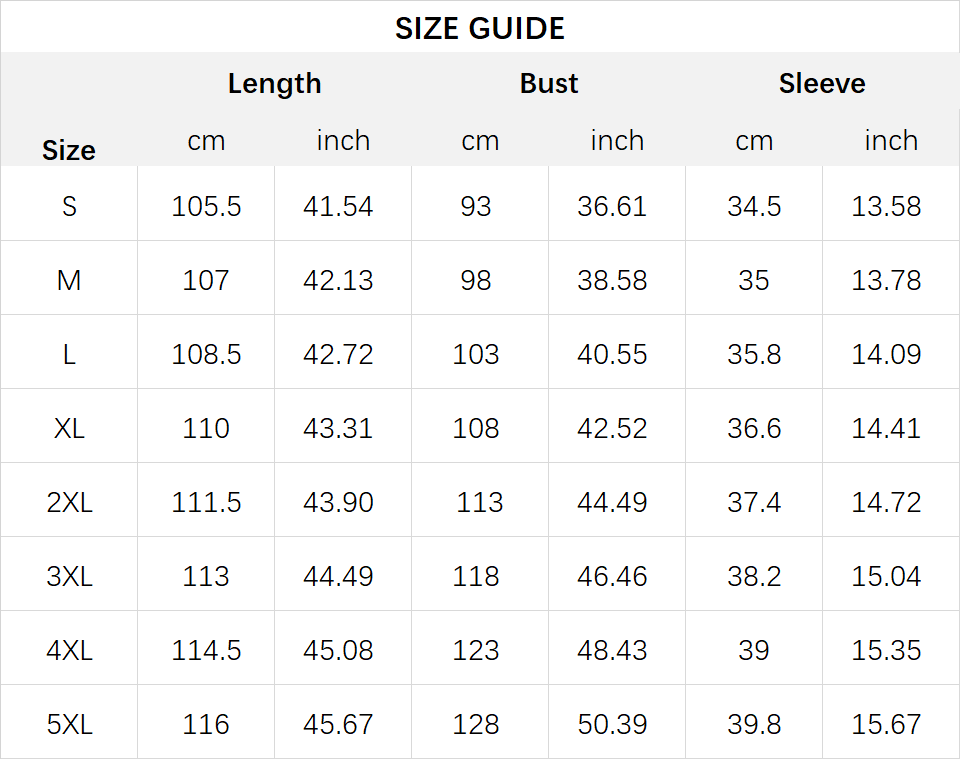Select the S size row label
Viewport: 960px width, 759px height.
69,206
